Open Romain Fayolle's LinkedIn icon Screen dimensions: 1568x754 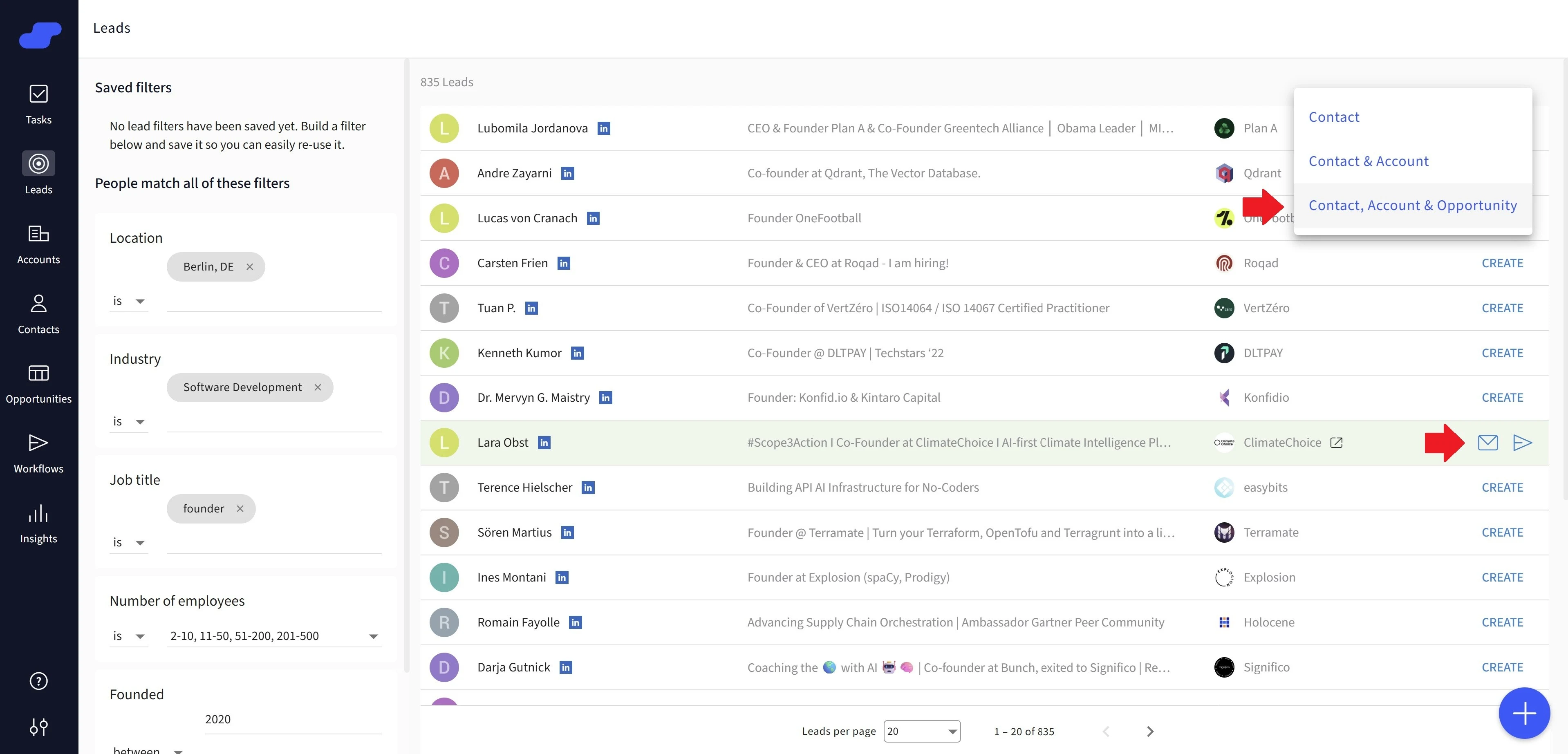575,622
